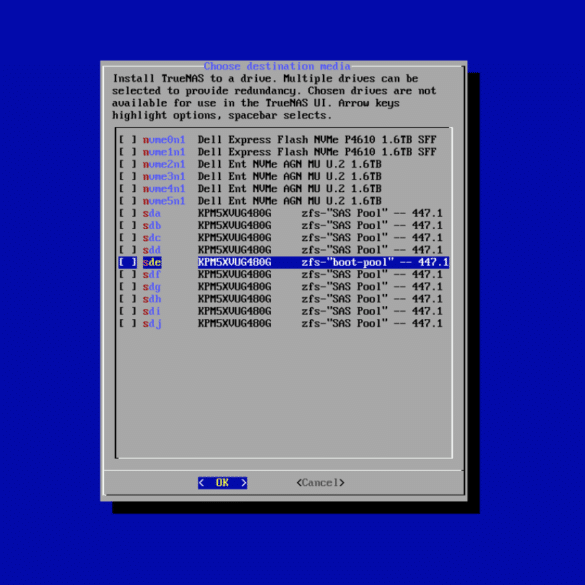Click the zfs-"SAS Pool" text in sda row
The image size is (585, 585).
click(345, 213)
